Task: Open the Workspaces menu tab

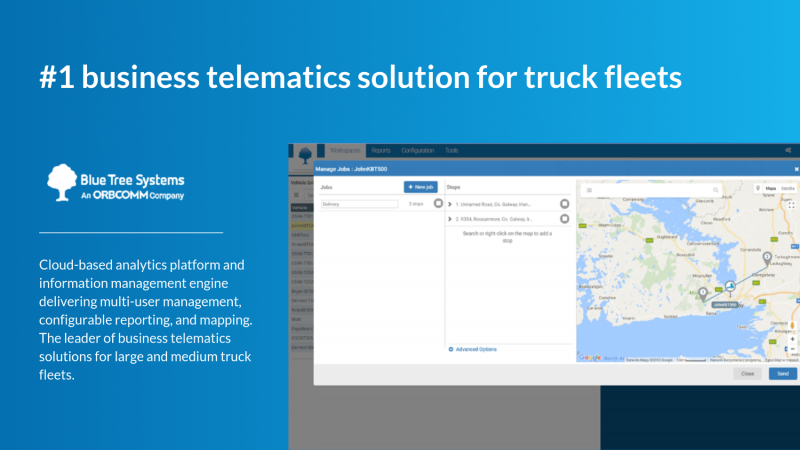Action: [x=345, y=151]
